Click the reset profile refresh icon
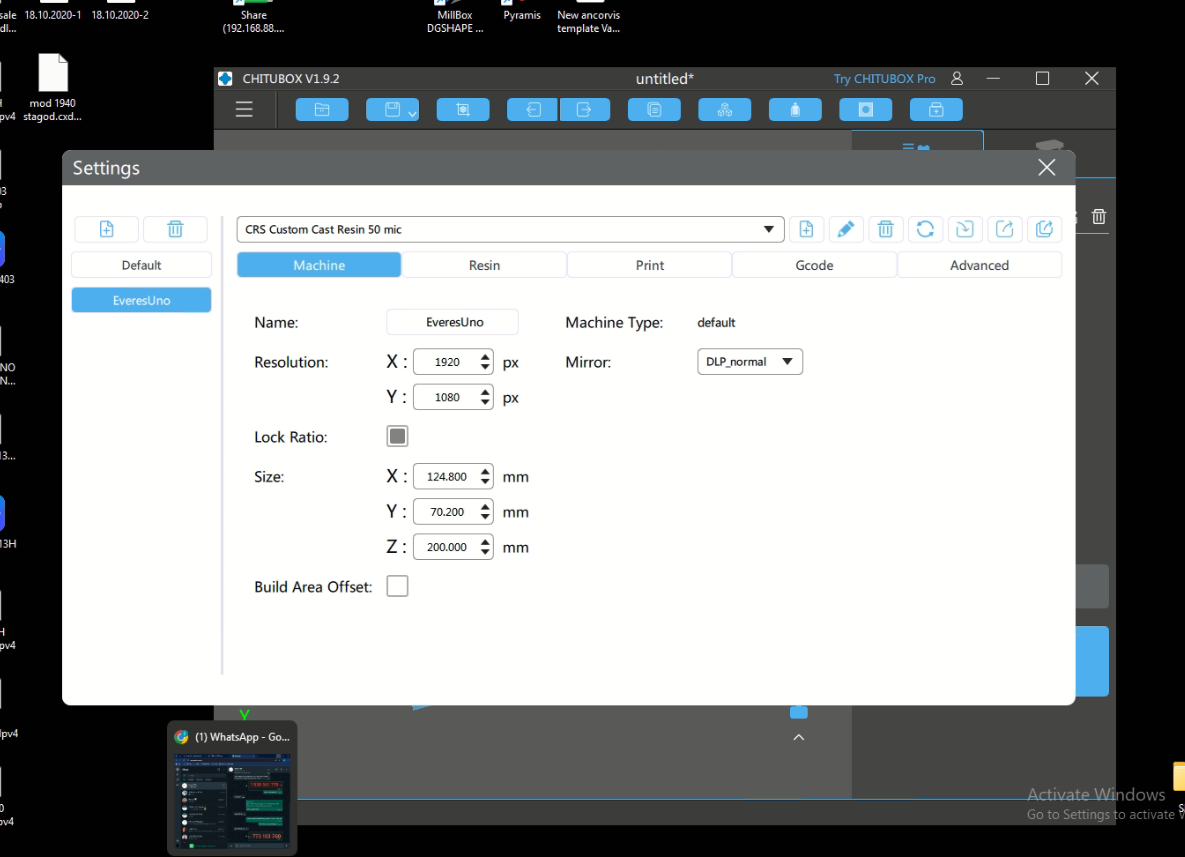The width and height of the screenshot is (1185, 857). (x=925, y=230)
